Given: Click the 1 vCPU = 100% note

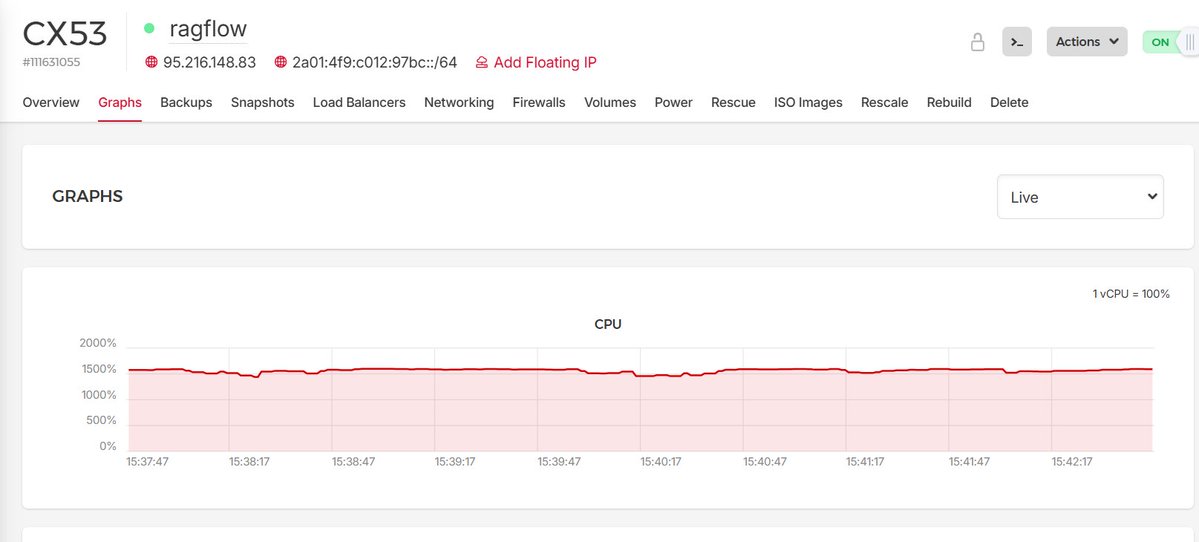Looking at the screenshot, I should 1131,294.
